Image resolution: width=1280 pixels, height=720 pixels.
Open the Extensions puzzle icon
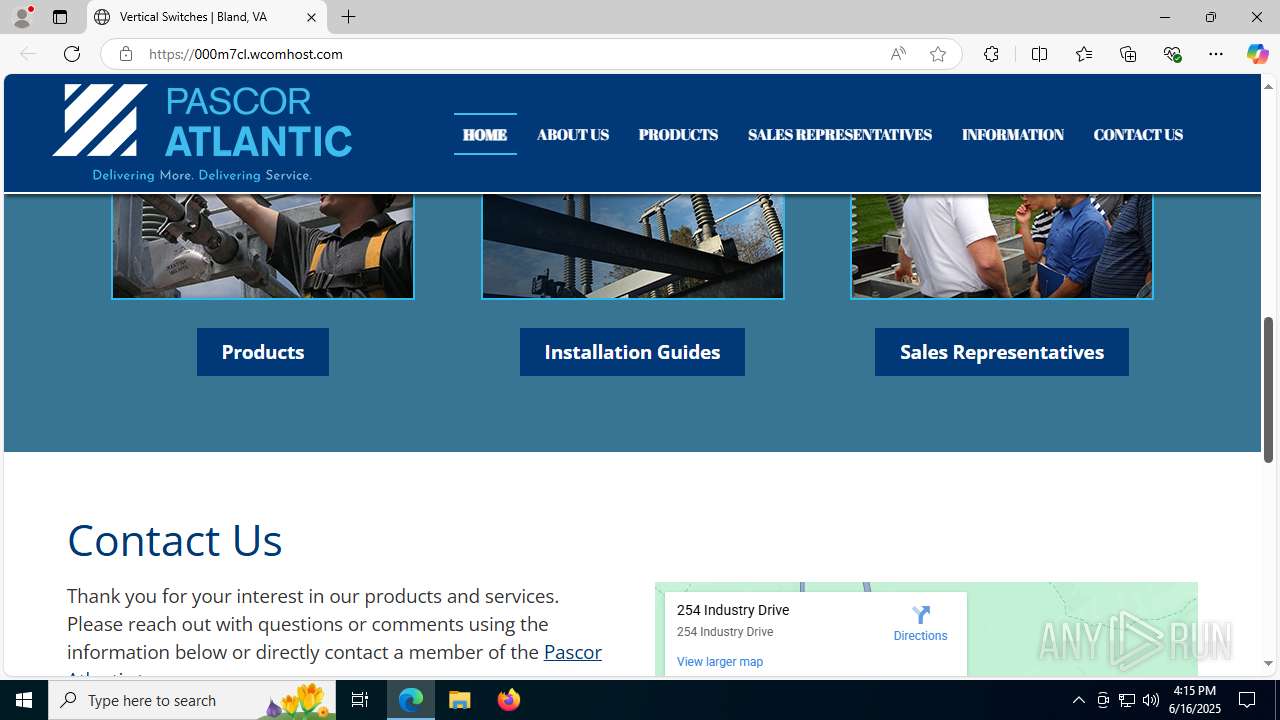991,54
